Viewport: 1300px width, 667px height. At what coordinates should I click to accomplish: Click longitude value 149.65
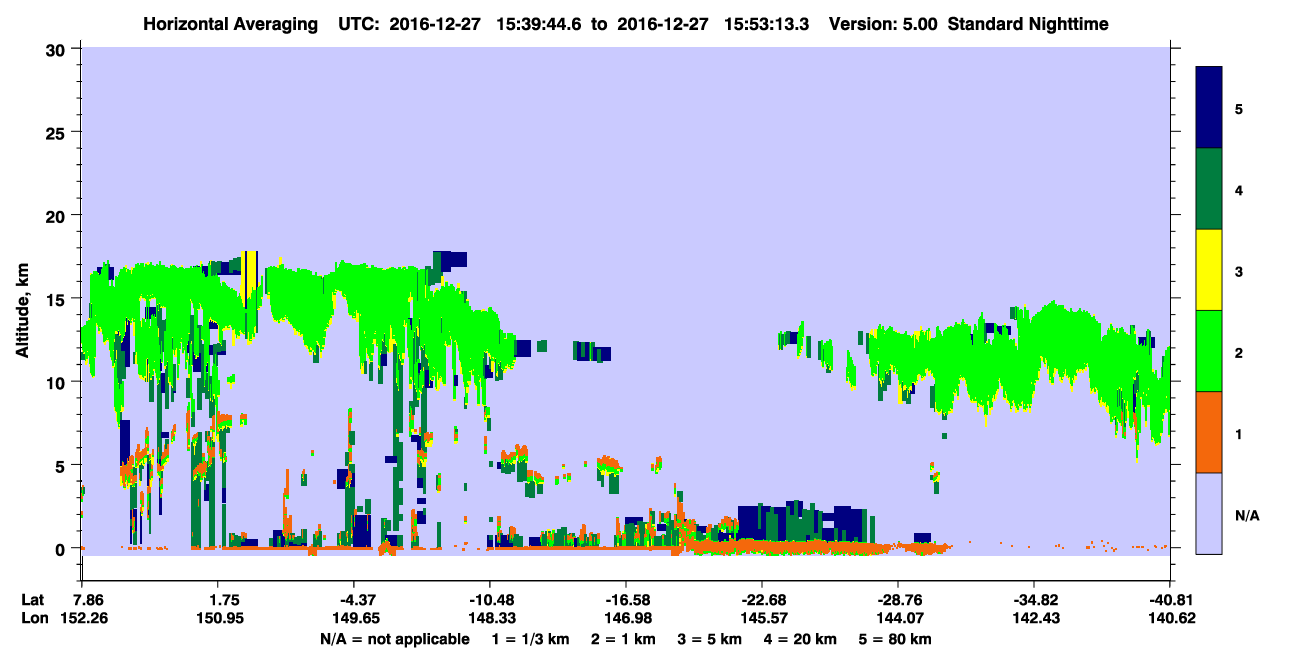[x=357, y=619]
